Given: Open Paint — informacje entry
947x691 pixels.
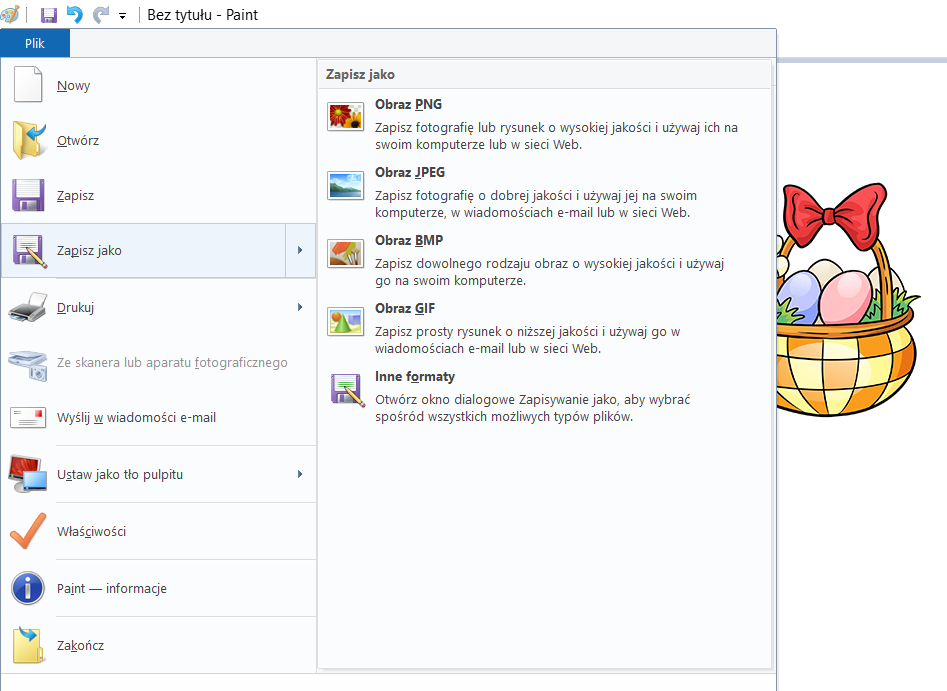Looking at the screenshot, I should point(158,589).
